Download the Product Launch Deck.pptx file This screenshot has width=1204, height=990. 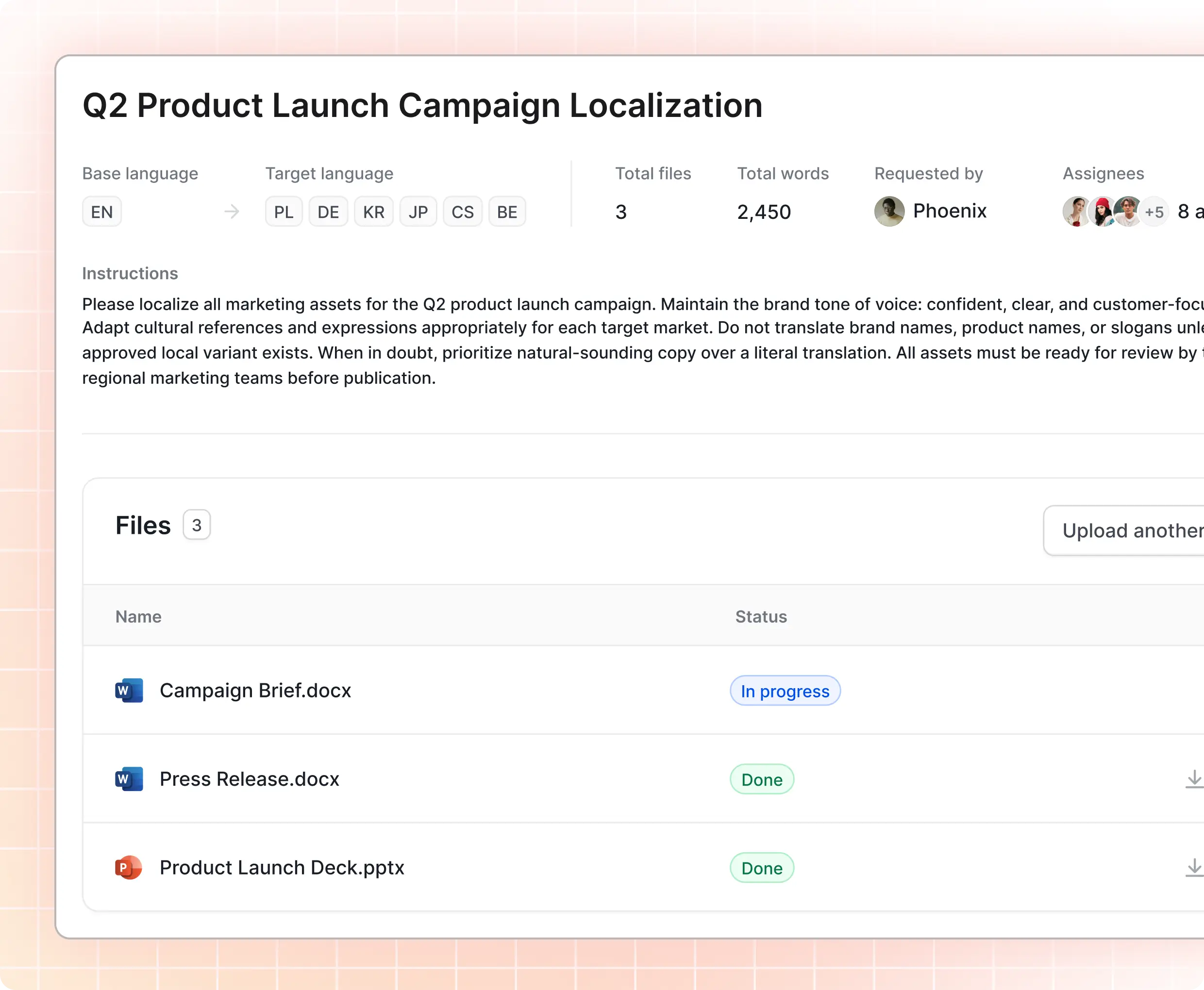[1194, 867]
